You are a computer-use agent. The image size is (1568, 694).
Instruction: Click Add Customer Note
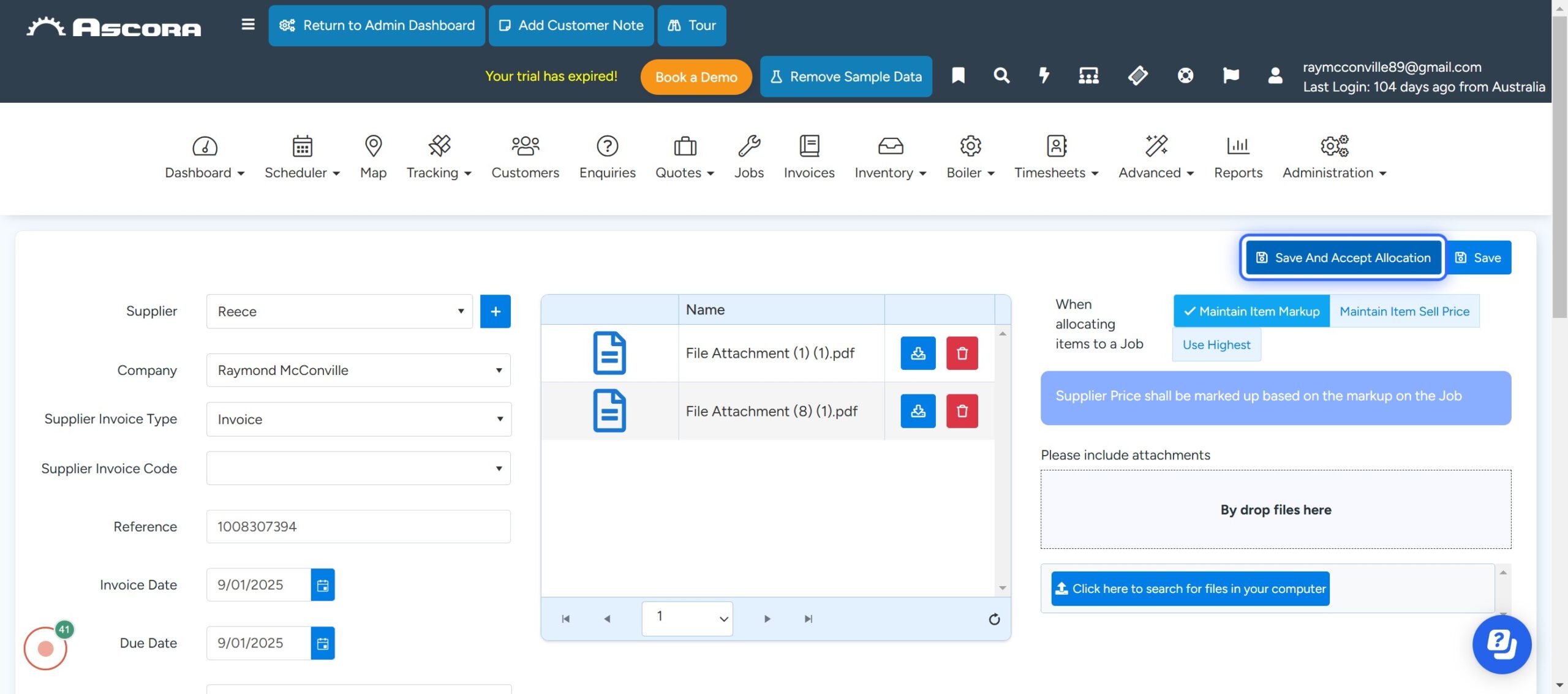pyautogui.click(x=571, y=25)
